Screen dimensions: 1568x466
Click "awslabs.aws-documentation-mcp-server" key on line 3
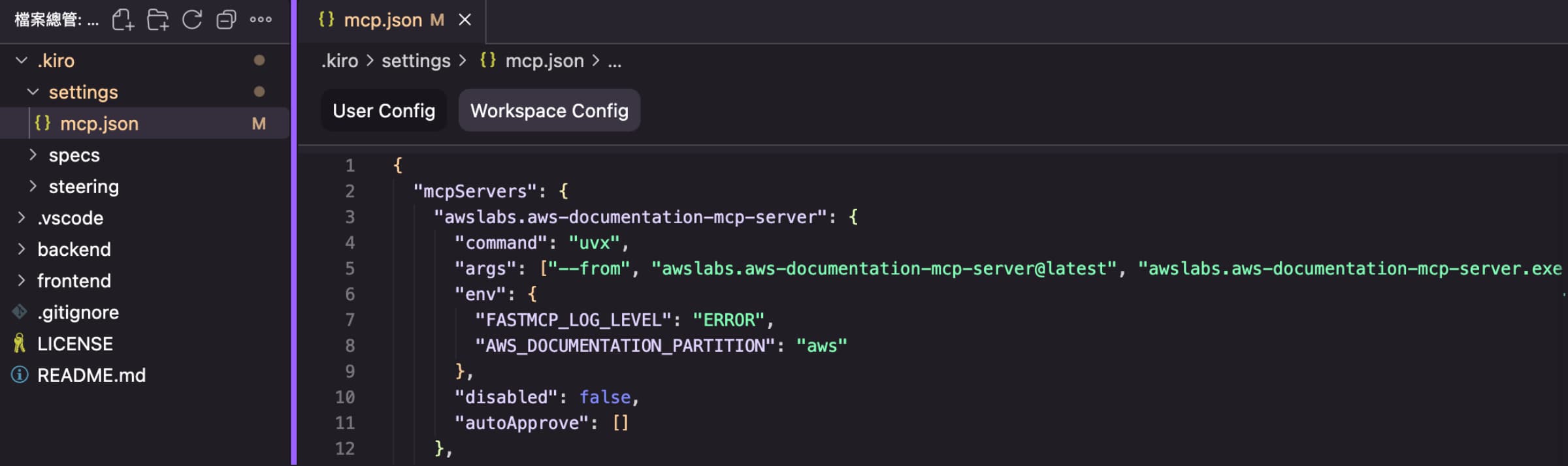630,217
